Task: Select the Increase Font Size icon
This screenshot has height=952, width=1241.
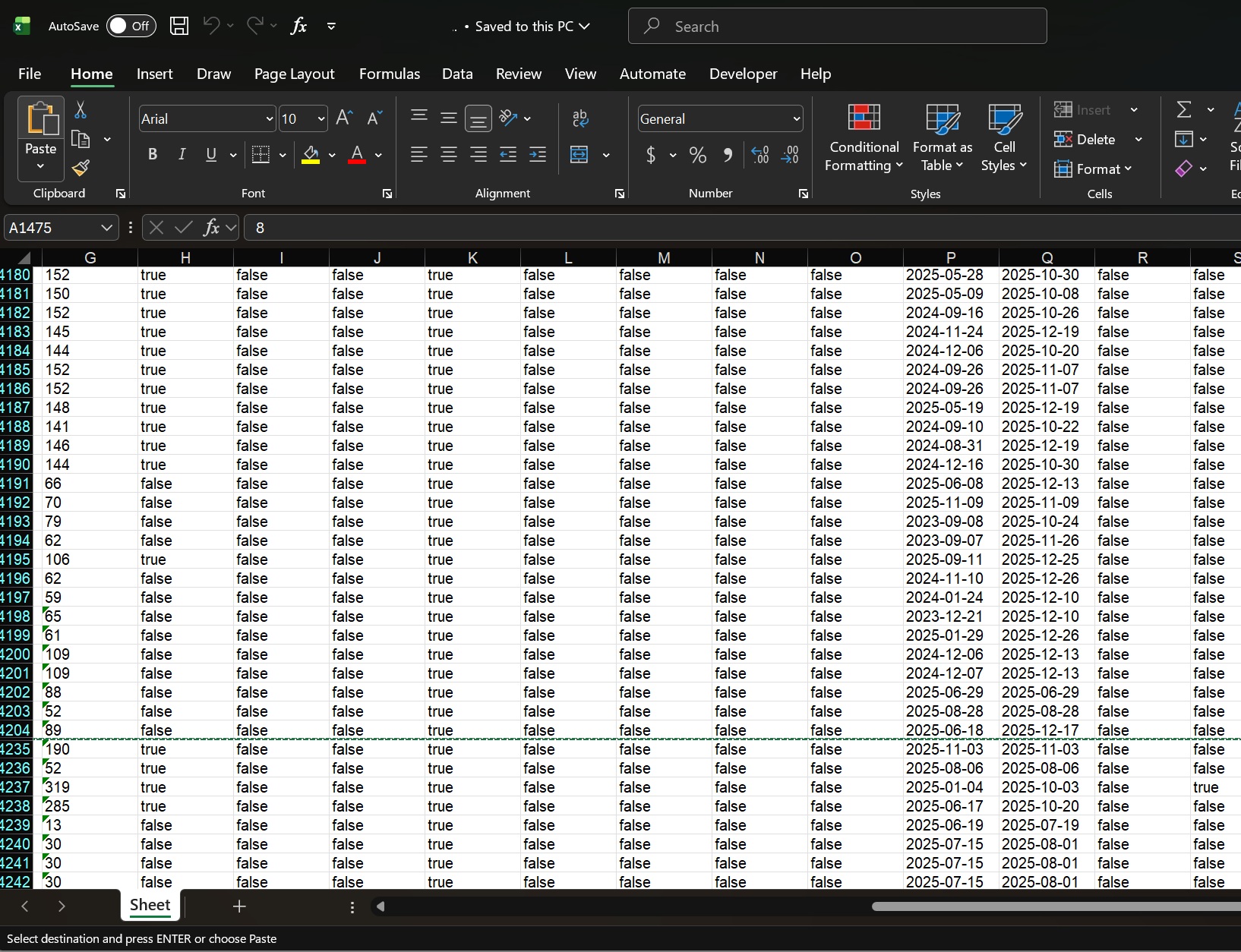Action: click(x=344, y=118)
